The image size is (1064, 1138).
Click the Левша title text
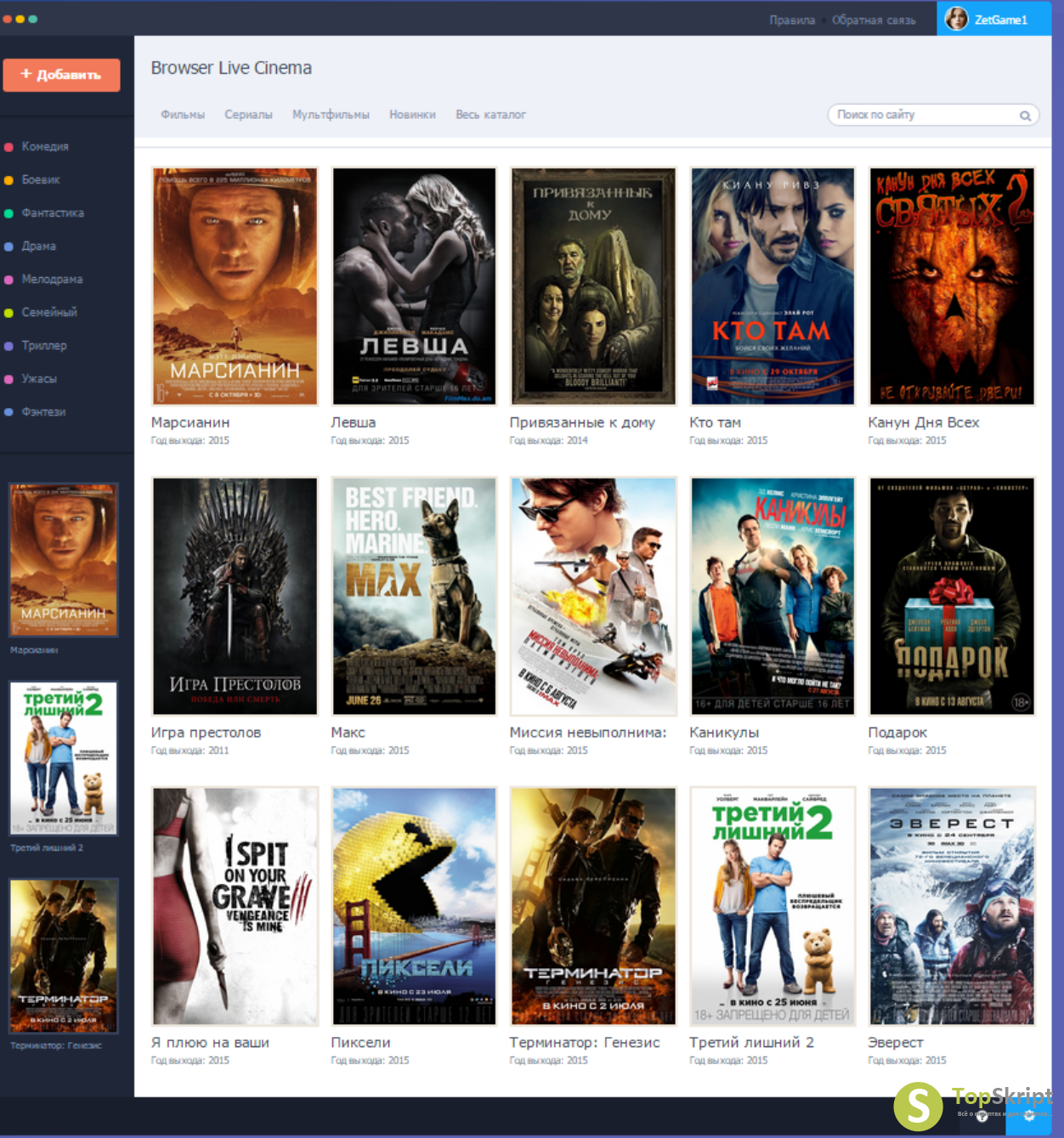click(354, 422)
